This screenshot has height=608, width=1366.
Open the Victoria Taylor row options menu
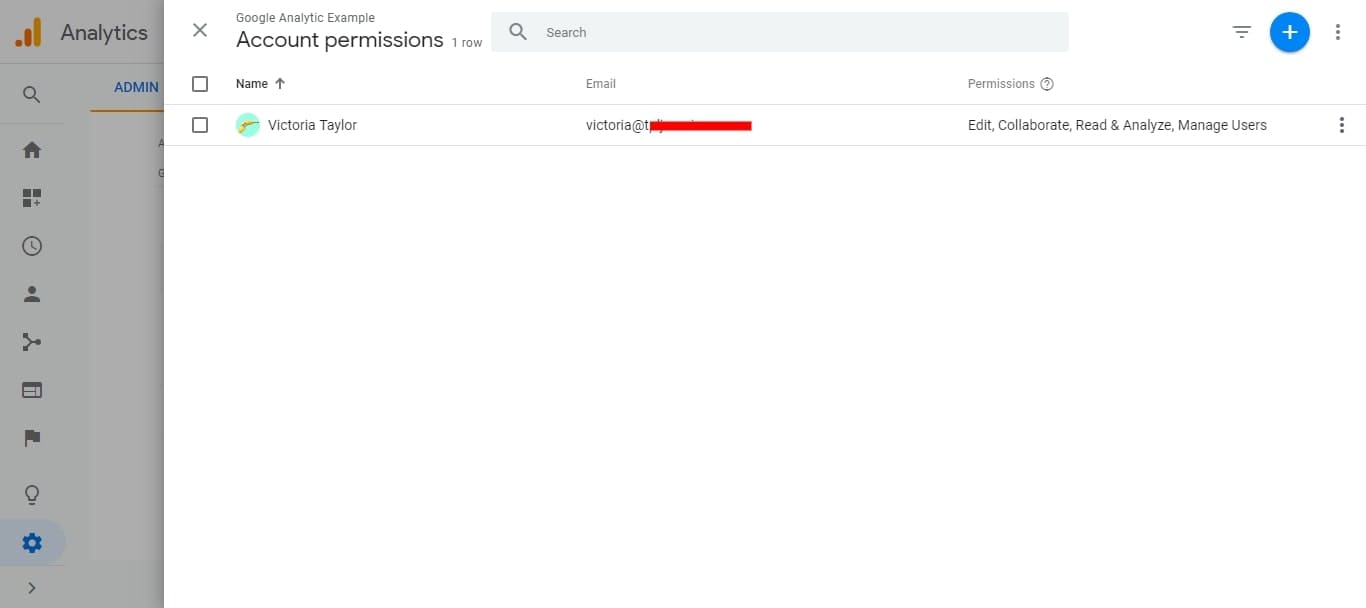coord(1342,125)
